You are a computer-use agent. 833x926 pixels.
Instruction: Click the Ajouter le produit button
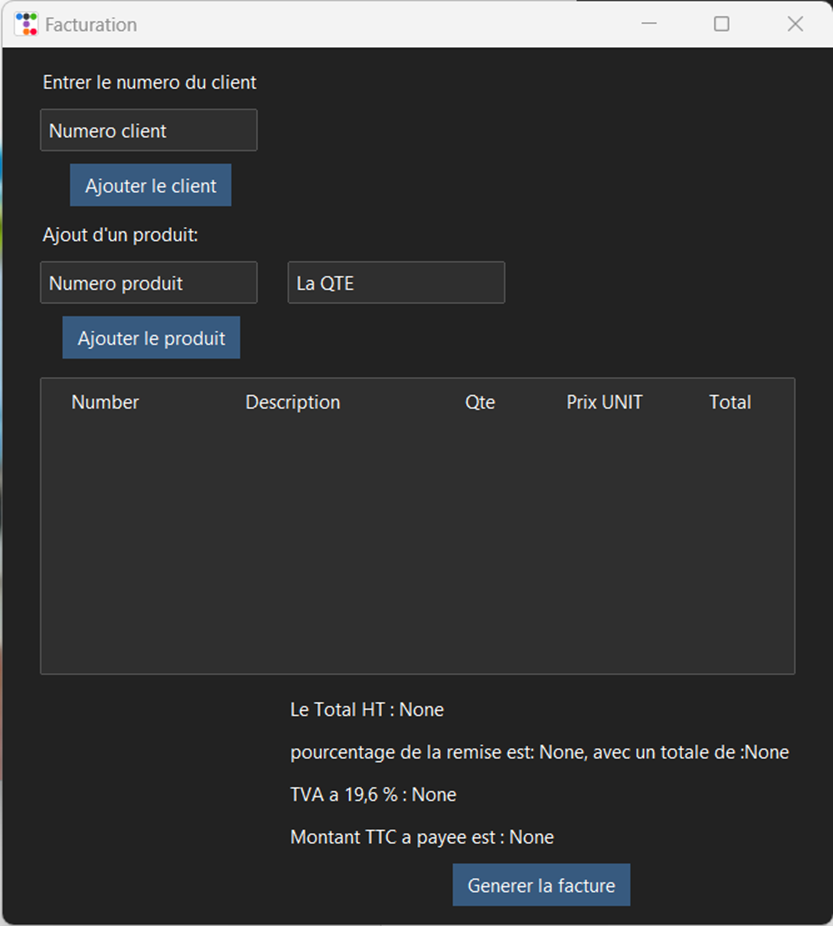(151, 338)
